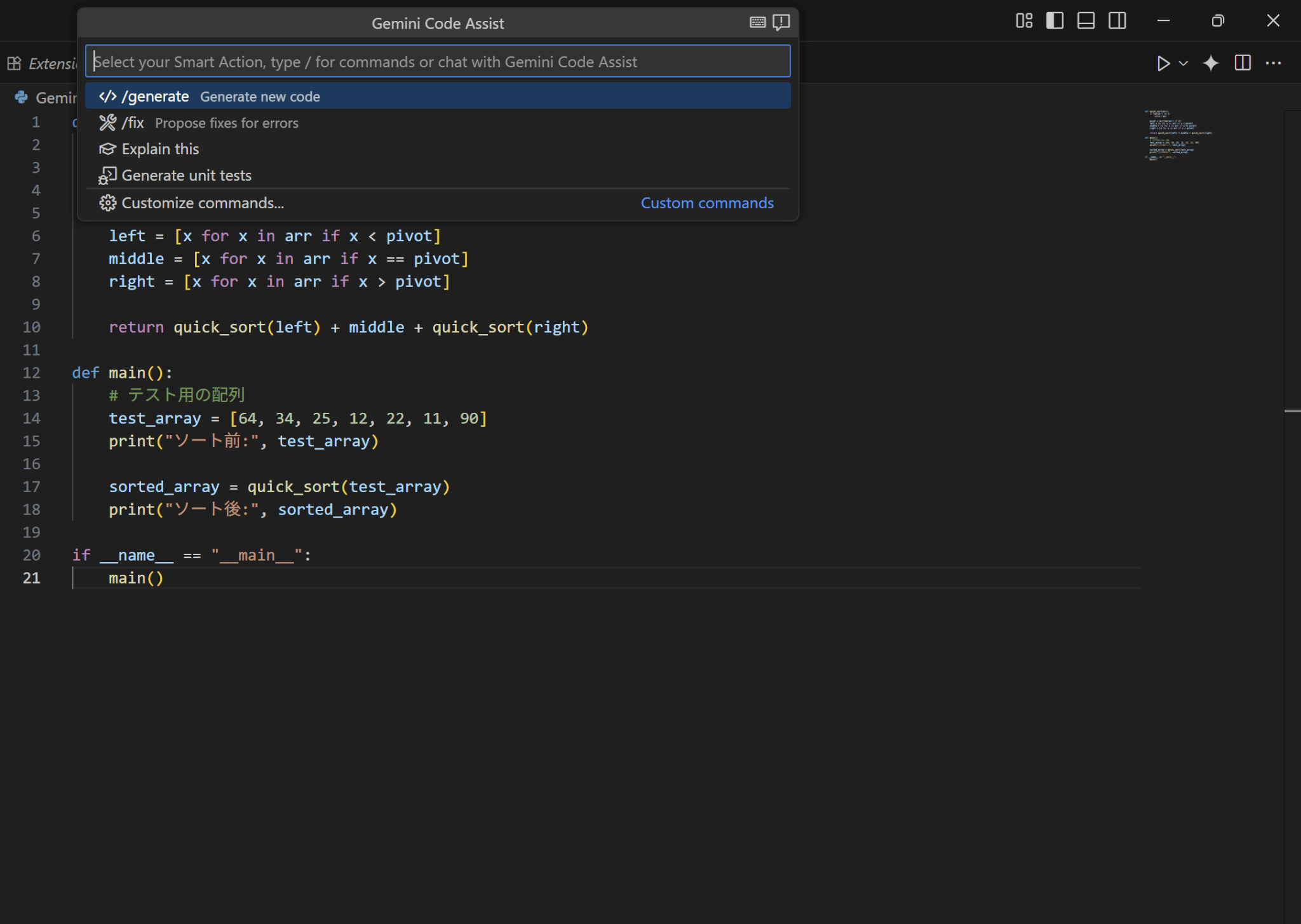Screen dimensions: 1301x924
Task: Click the code brackets icon beside /generate
Action: pyautogui.click(x=107, y=96)
